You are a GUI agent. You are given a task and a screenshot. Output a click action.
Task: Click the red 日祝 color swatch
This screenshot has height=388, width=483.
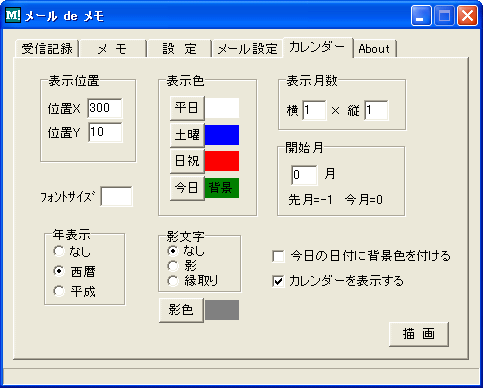(222, 161)
